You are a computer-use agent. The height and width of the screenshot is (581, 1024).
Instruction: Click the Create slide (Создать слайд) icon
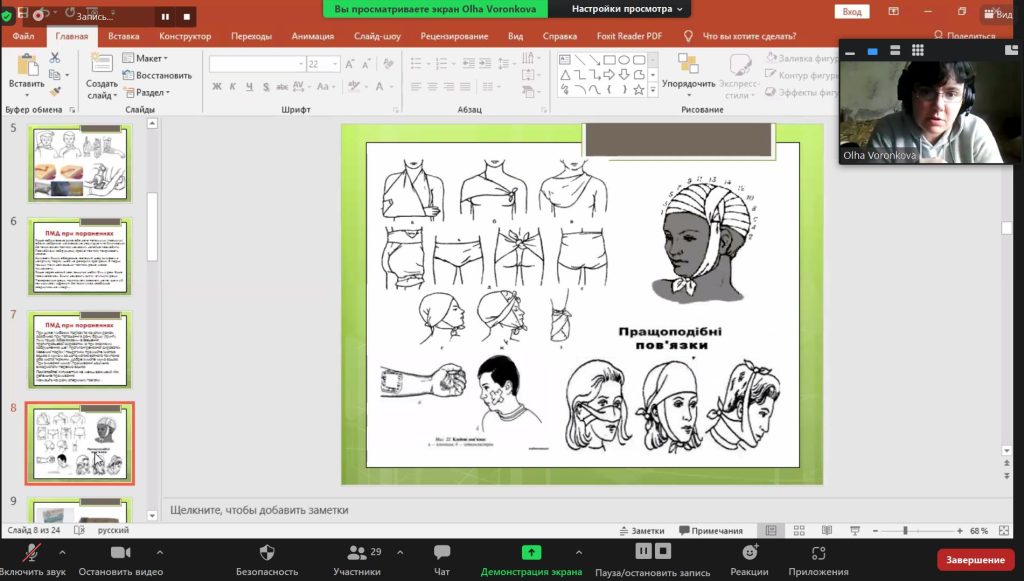(x=102, y=65)
